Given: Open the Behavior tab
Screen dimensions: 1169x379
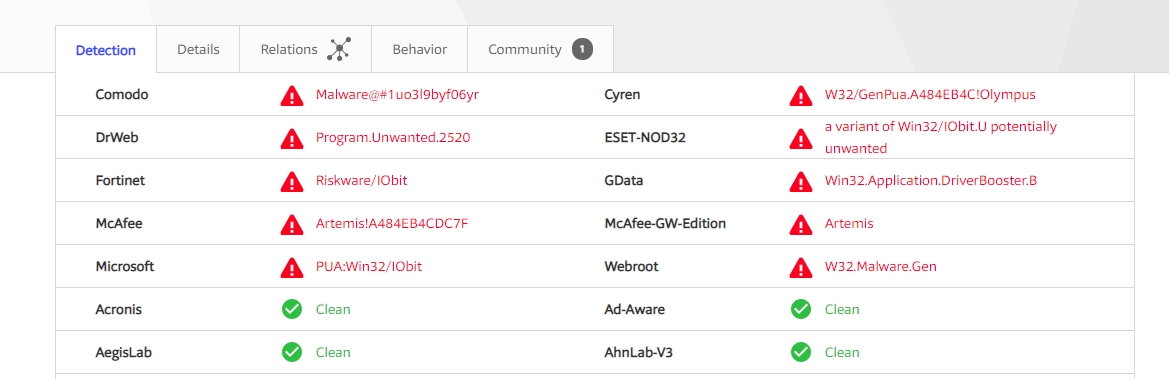Looking at the screenshot, I should click(x=420, y=49).
